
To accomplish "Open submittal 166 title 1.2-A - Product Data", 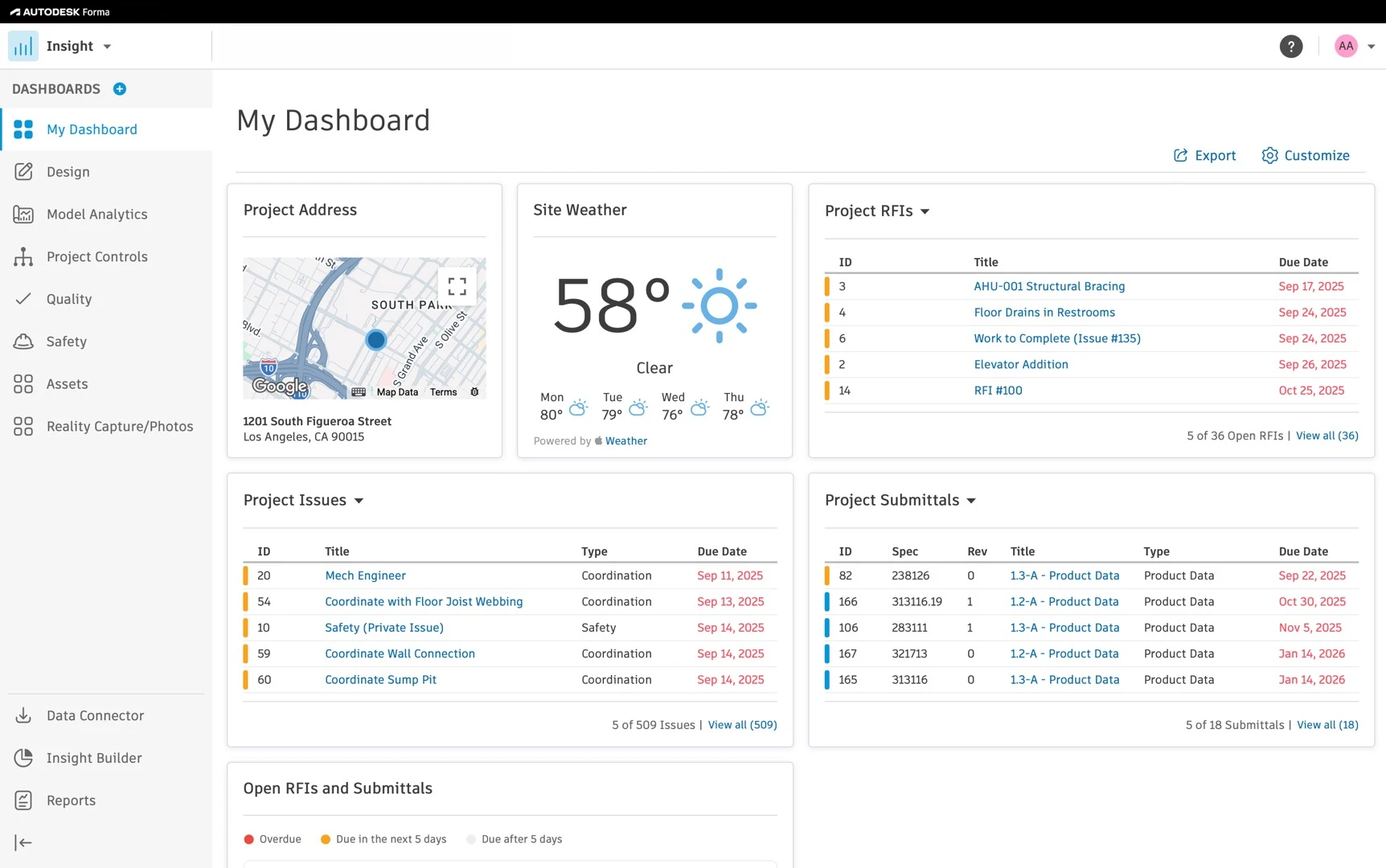I will click(x=1064, y=602).
